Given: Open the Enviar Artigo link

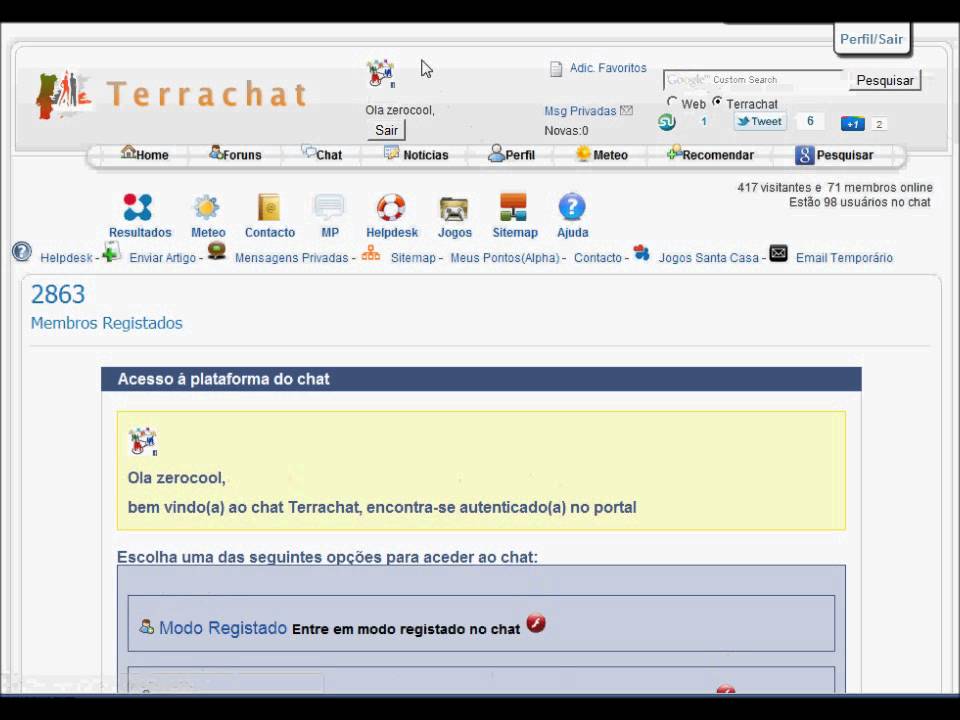Looking at the screenshot, I should click(162, 258).
